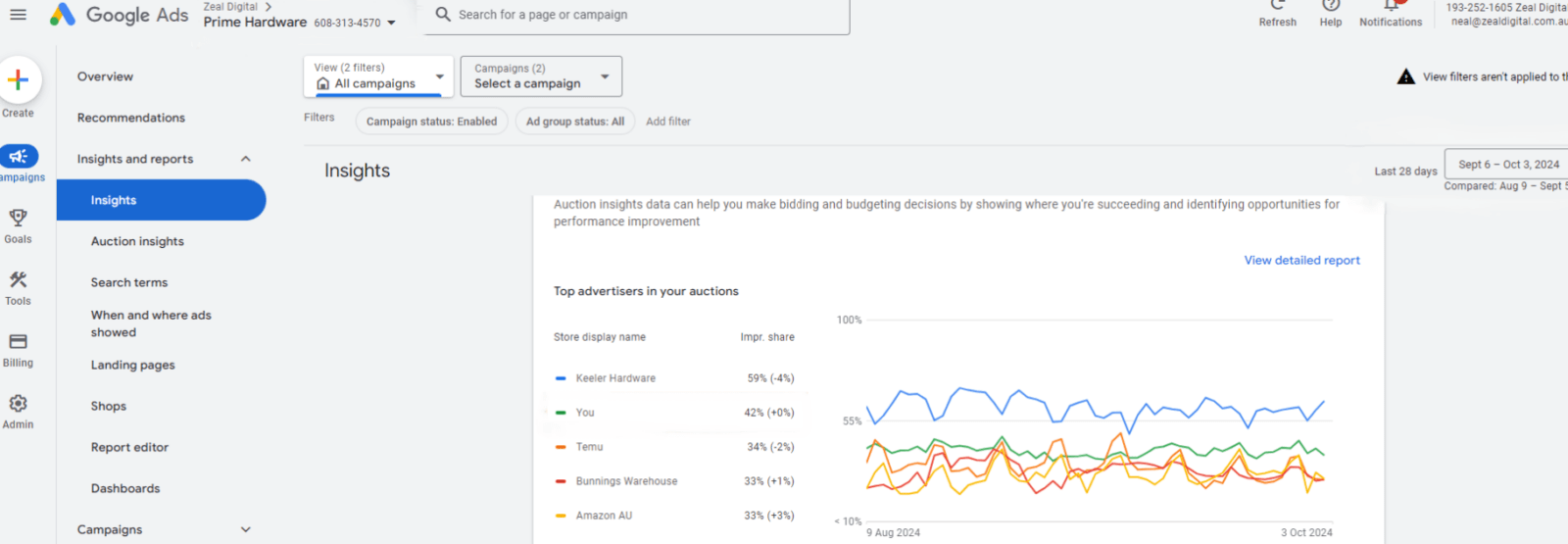
Task: Click the Refresh icon
Action: click(x=1278, y=5)
